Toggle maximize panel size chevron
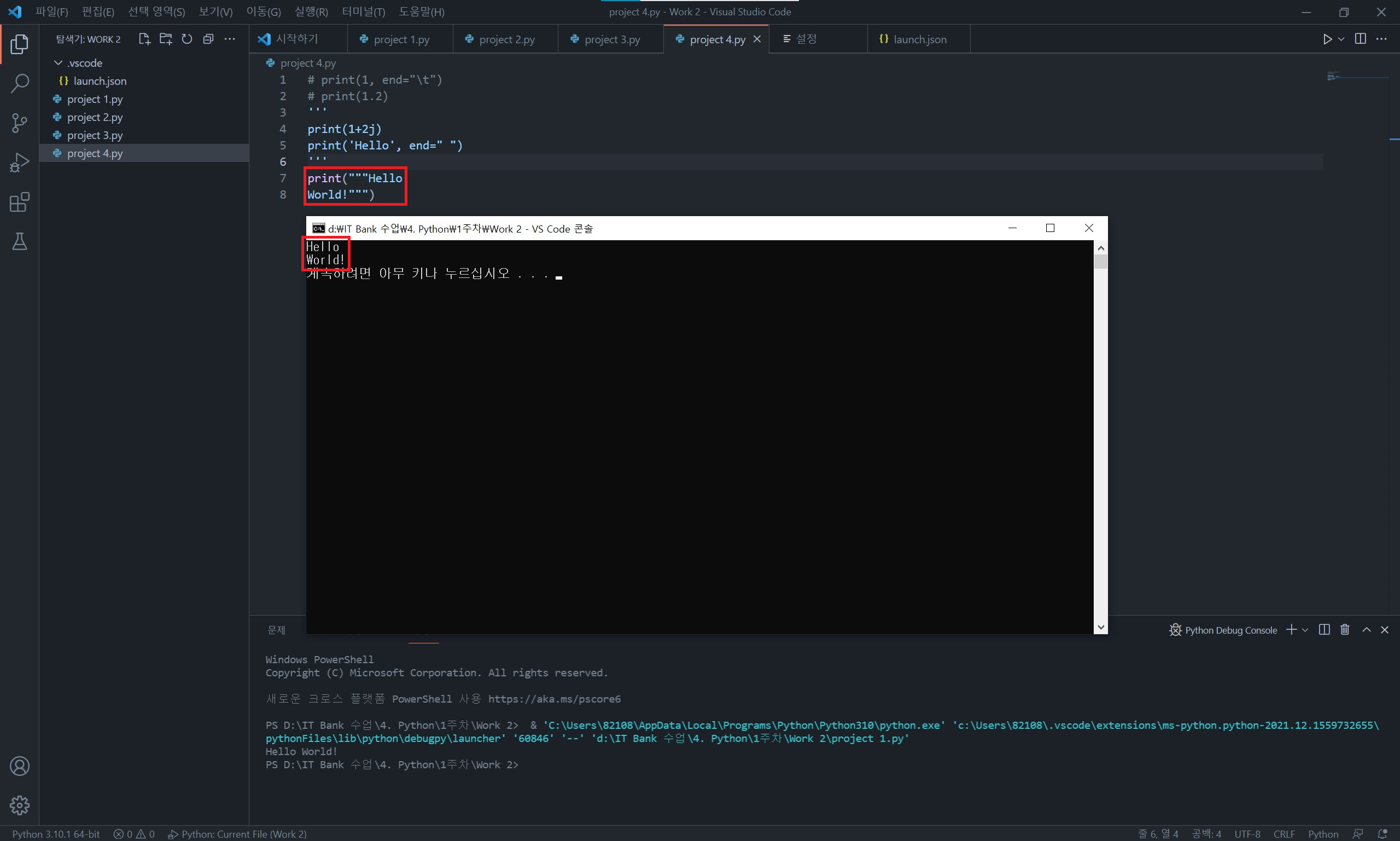Image resolution: width=1400 pixels, height=841 pixels. (x=1366, y=630)
